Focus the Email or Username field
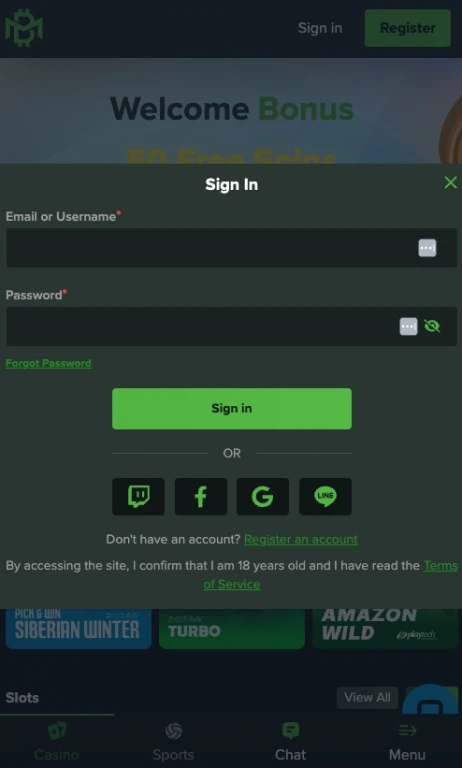 pyautogui.click(x=231, y=248)
